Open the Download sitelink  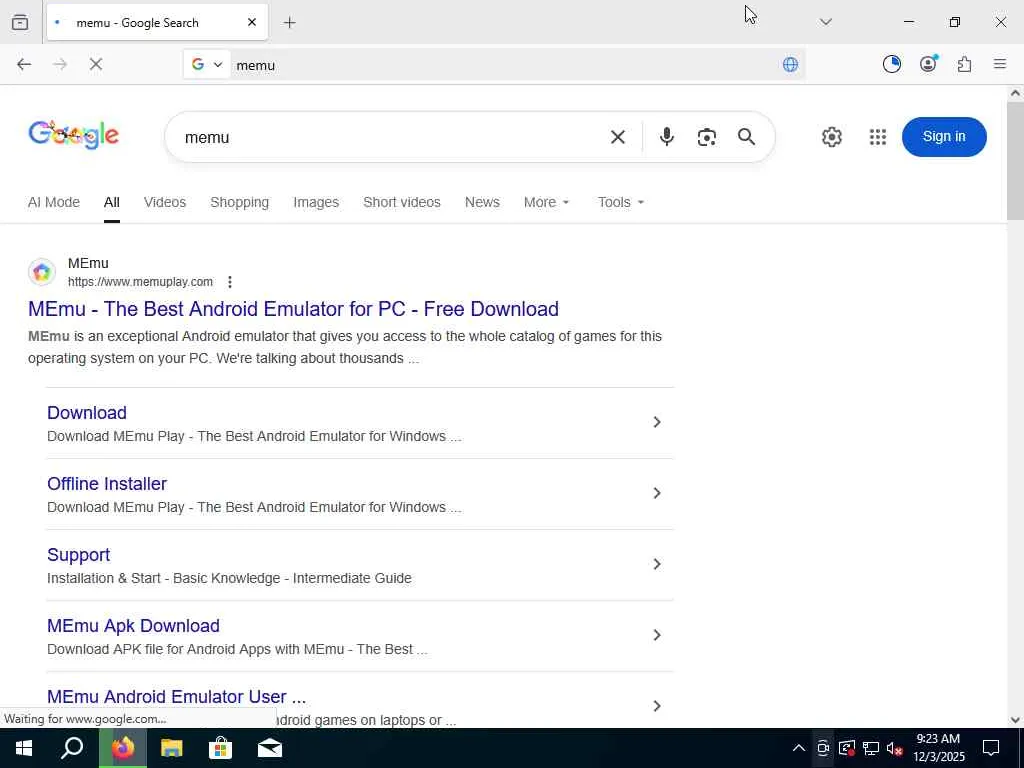tap(87, 413)
